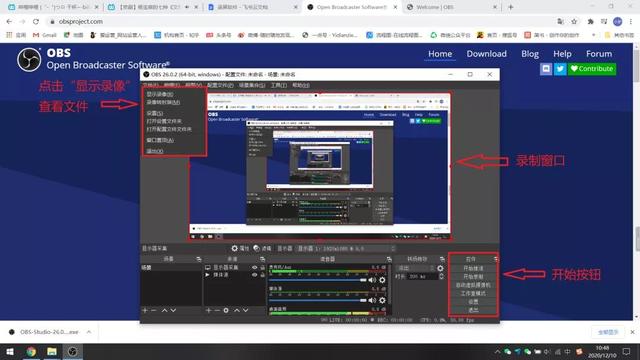Open source properties gear in Sources dock footer
640x360 pixels.
[x=226, y=311]
